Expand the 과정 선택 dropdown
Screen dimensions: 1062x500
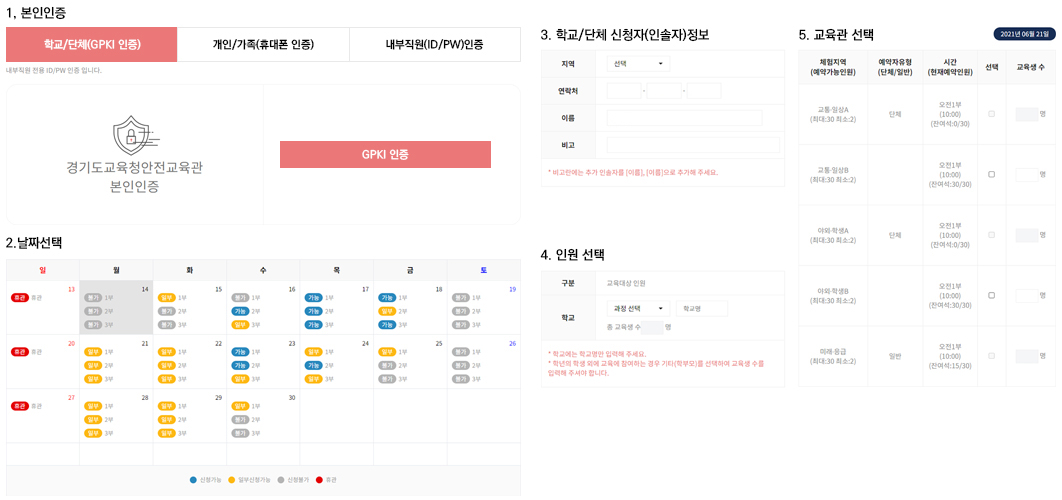pos(638,309)
